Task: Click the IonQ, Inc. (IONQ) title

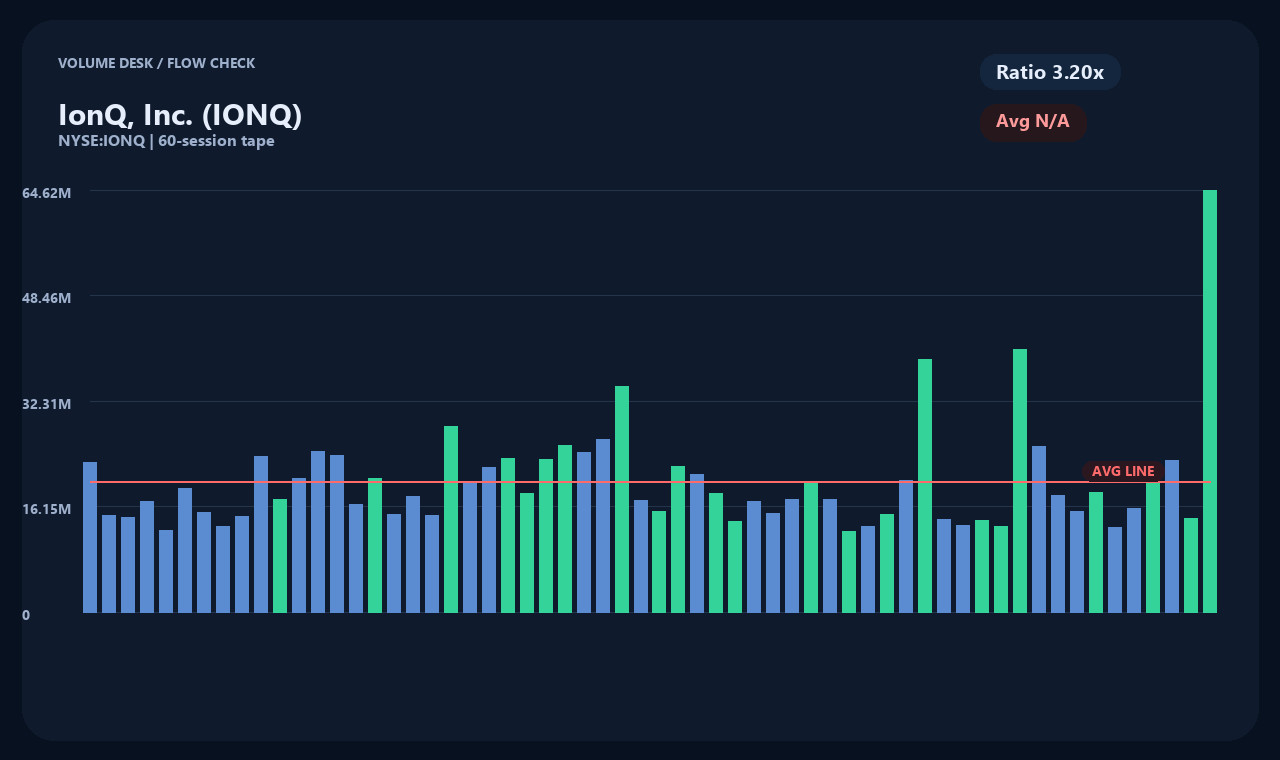Action: 180,115
